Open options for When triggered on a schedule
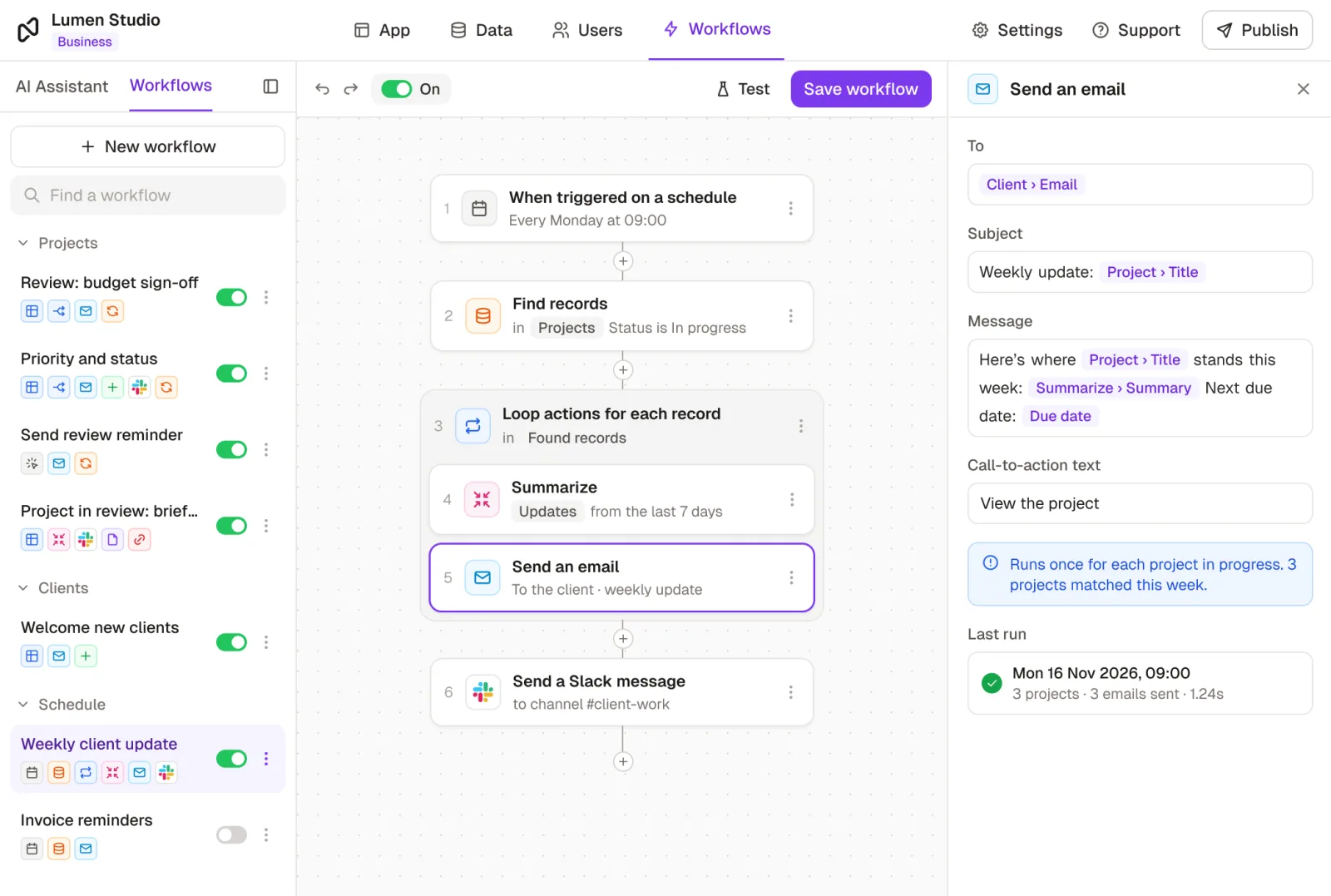1331x896 pixels. tap(790, 209)
